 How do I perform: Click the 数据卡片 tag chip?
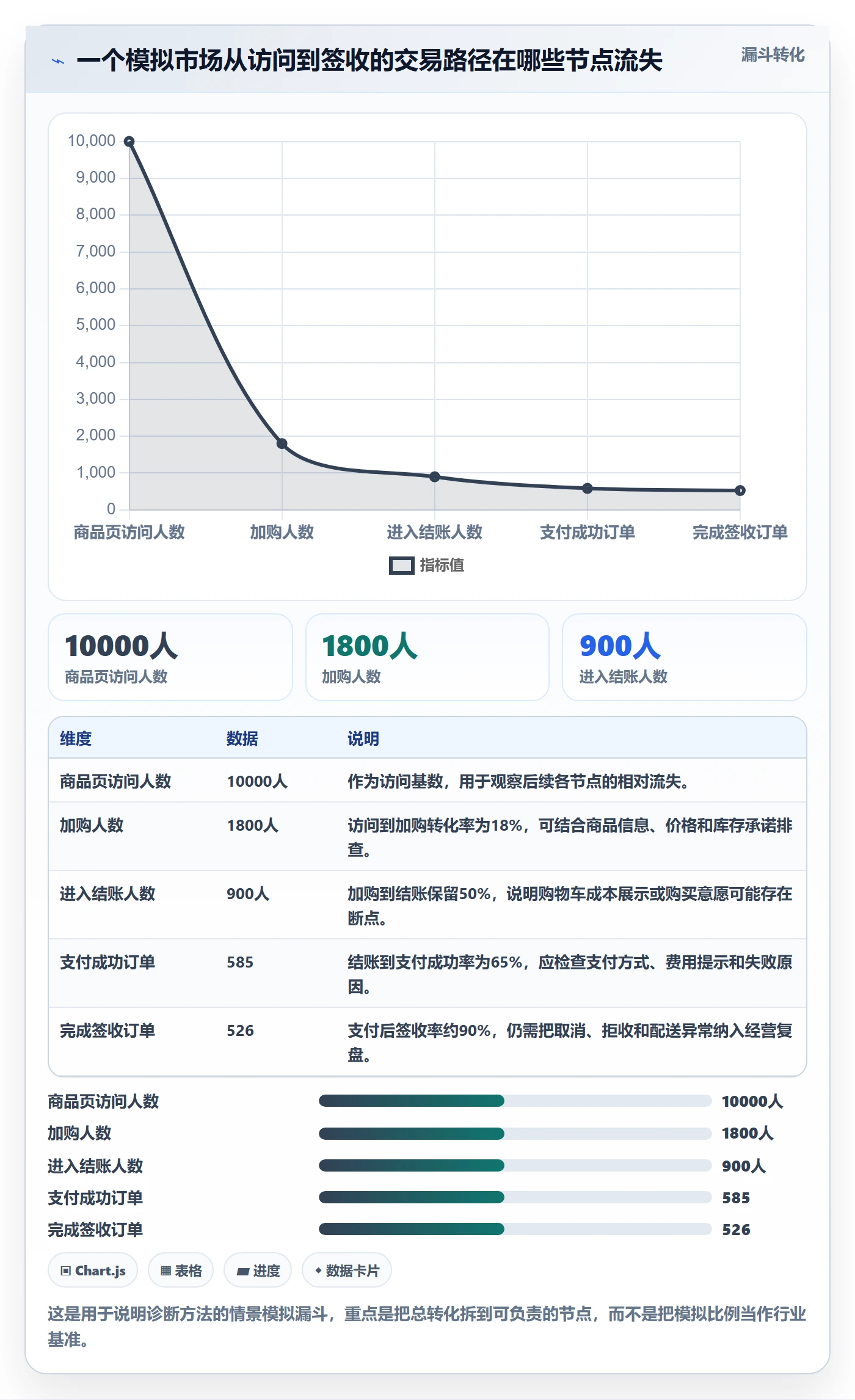tap(347, 1271)
